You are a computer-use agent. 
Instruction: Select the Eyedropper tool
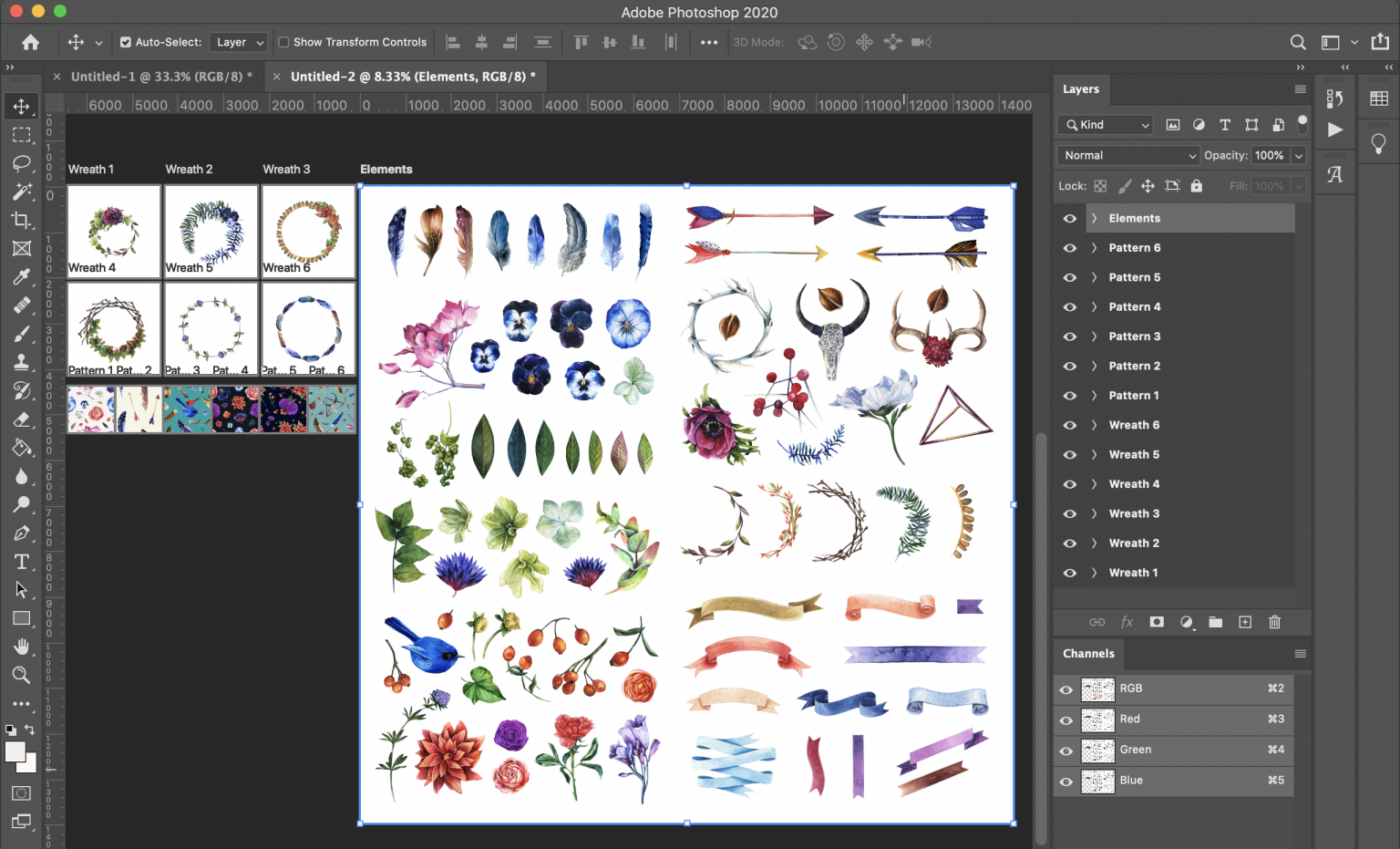[21, 277]
